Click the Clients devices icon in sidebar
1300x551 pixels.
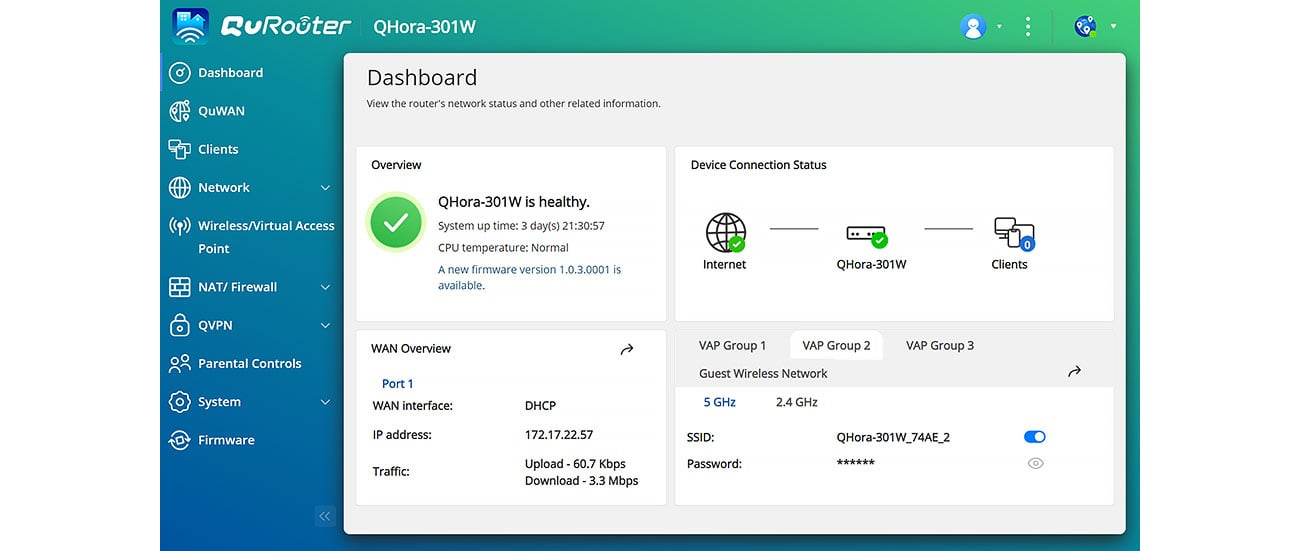coord(179,149)
